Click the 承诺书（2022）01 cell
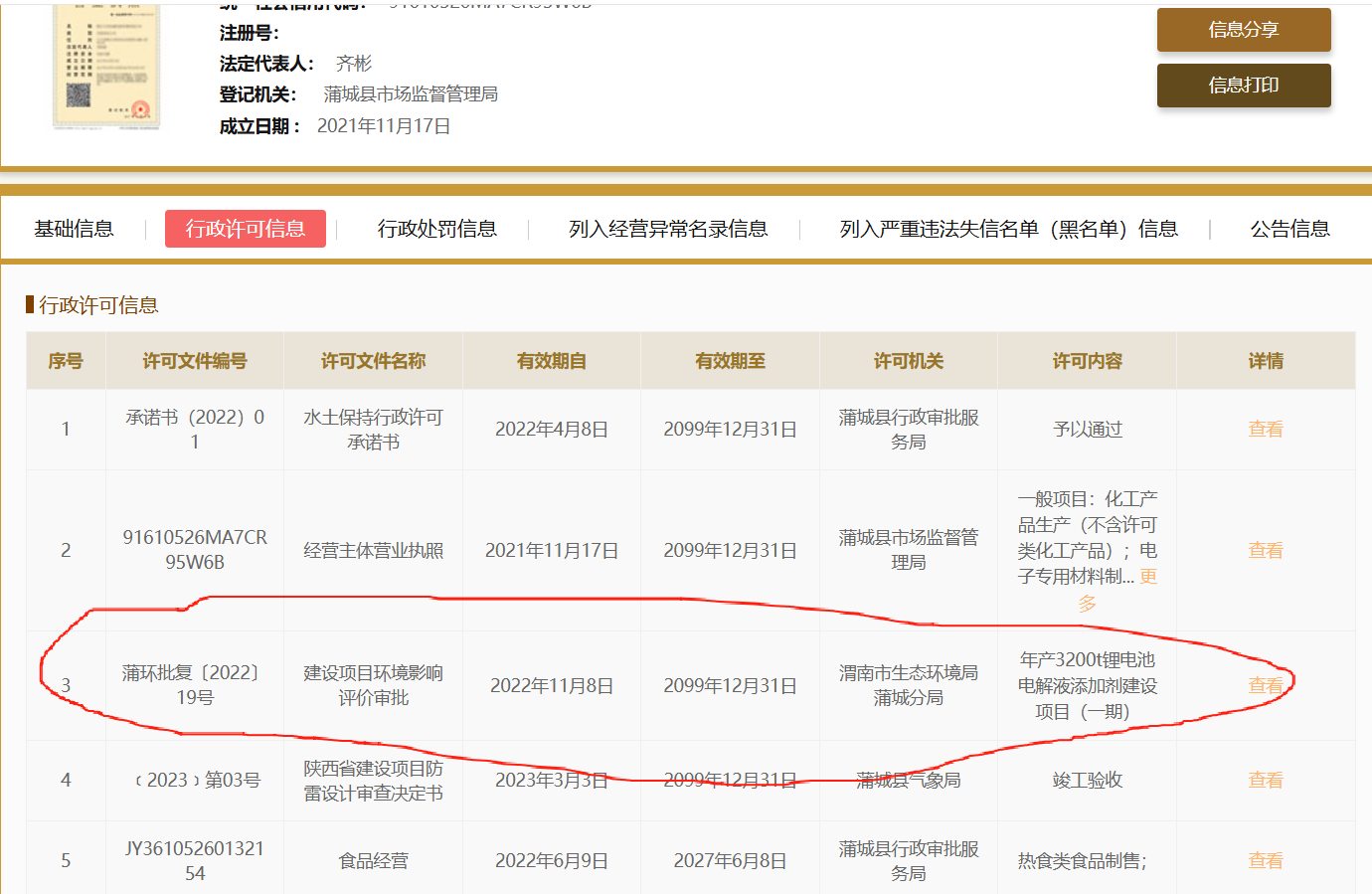This screenshot has width=1372, height=894. click(x=195, y=430)
